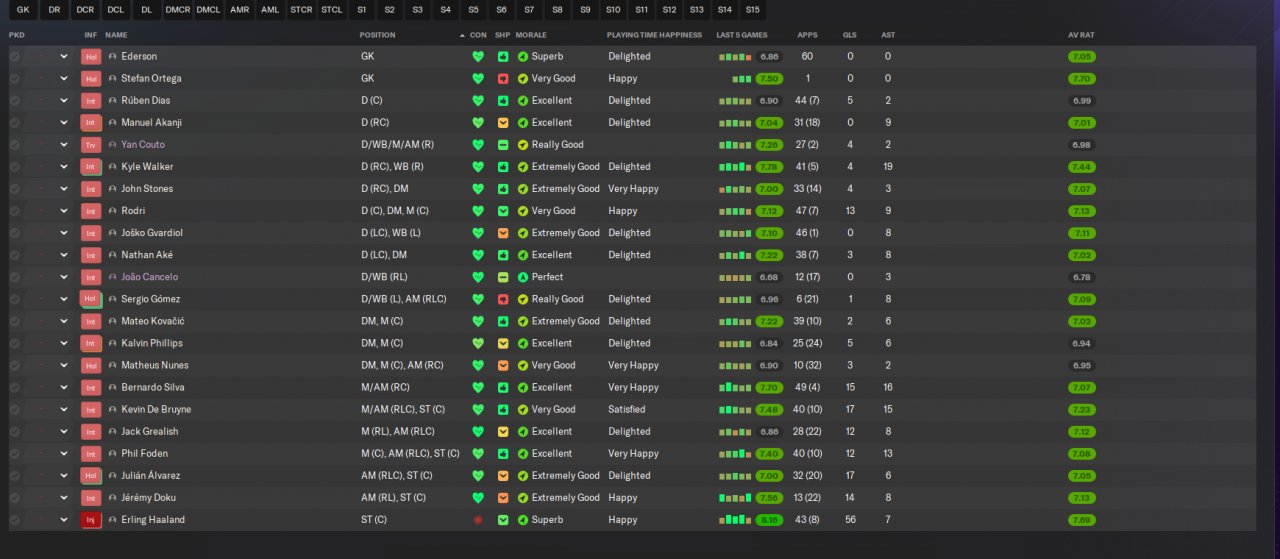The width and height of the screenshot is (1280, 559).
Task: Click Julián Álvarez's Hol status badge
Action: pyautogui.click(x=91, y=476)
